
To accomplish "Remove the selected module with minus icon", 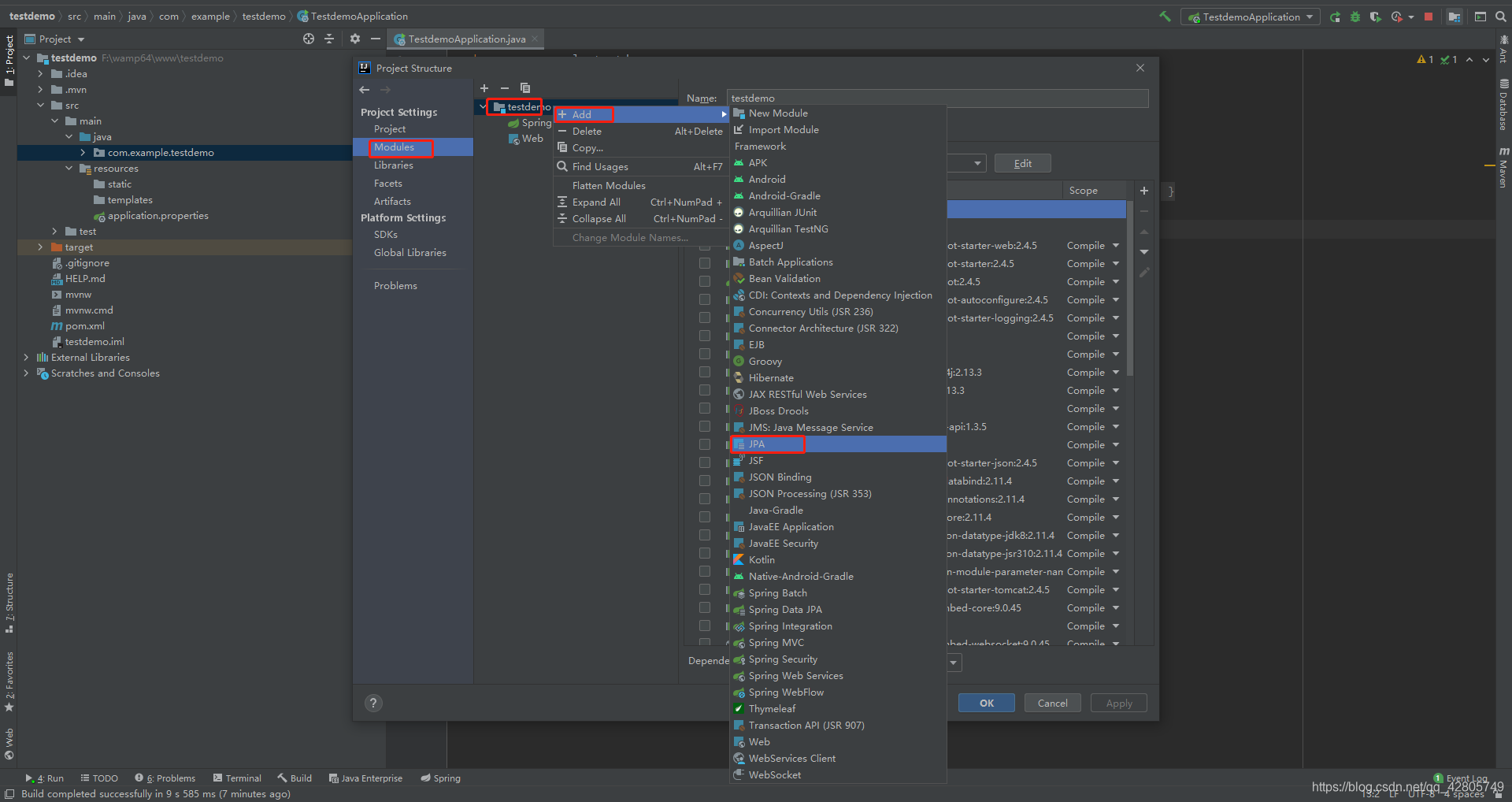I will 505,88.
